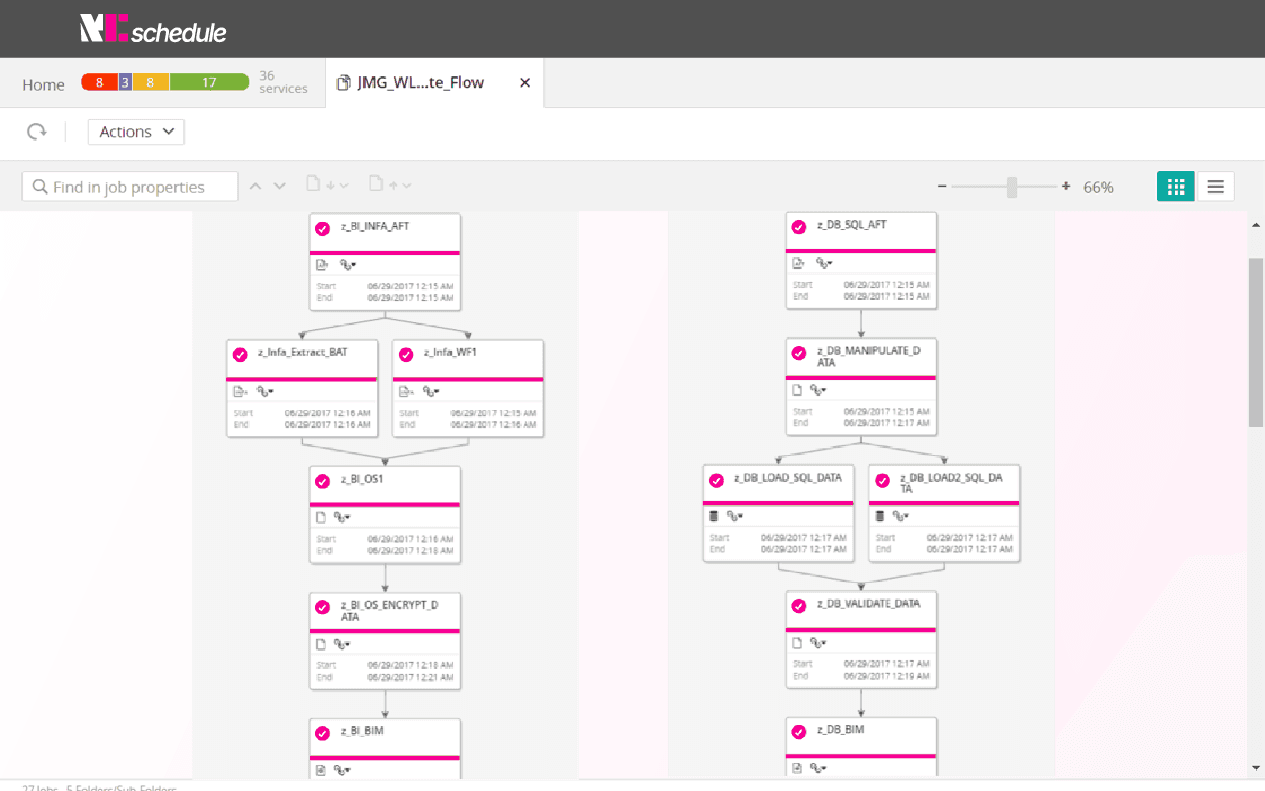Close the JMG_WL...te_Flow tab
The width and height of the screenshot is (1265, 791).
pyautogui.click(x=525, y=83)
